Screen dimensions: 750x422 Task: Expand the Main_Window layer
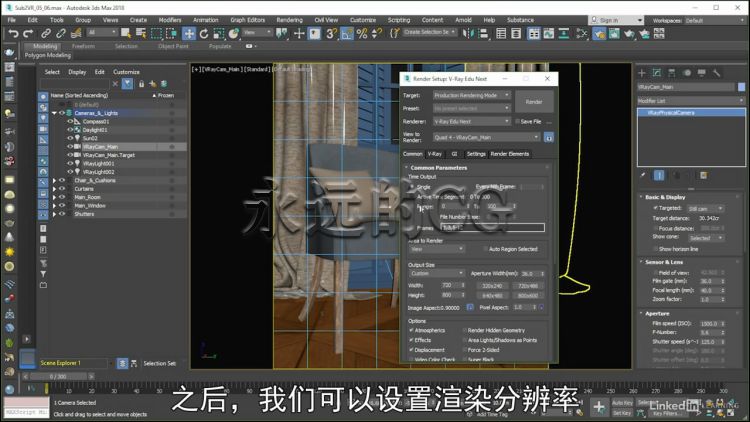point(54,206)
